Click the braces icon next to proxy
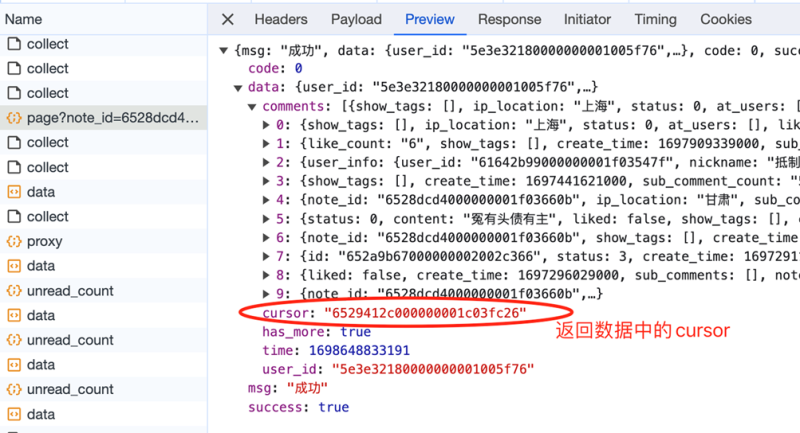Screen dimensions: 800x433 click(14, 241)
